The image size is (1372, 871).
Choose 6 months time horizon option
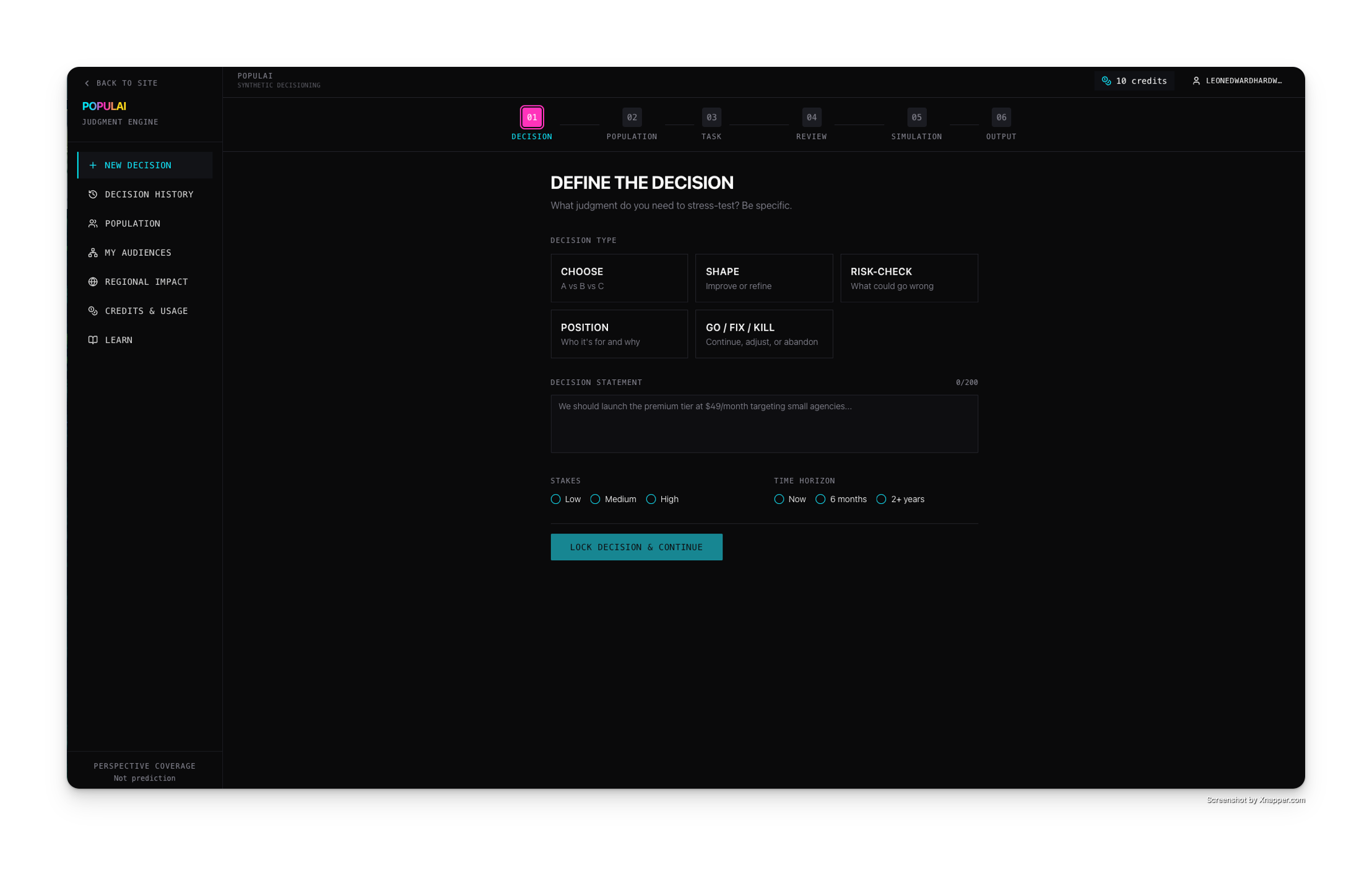(x=820, y=500)
